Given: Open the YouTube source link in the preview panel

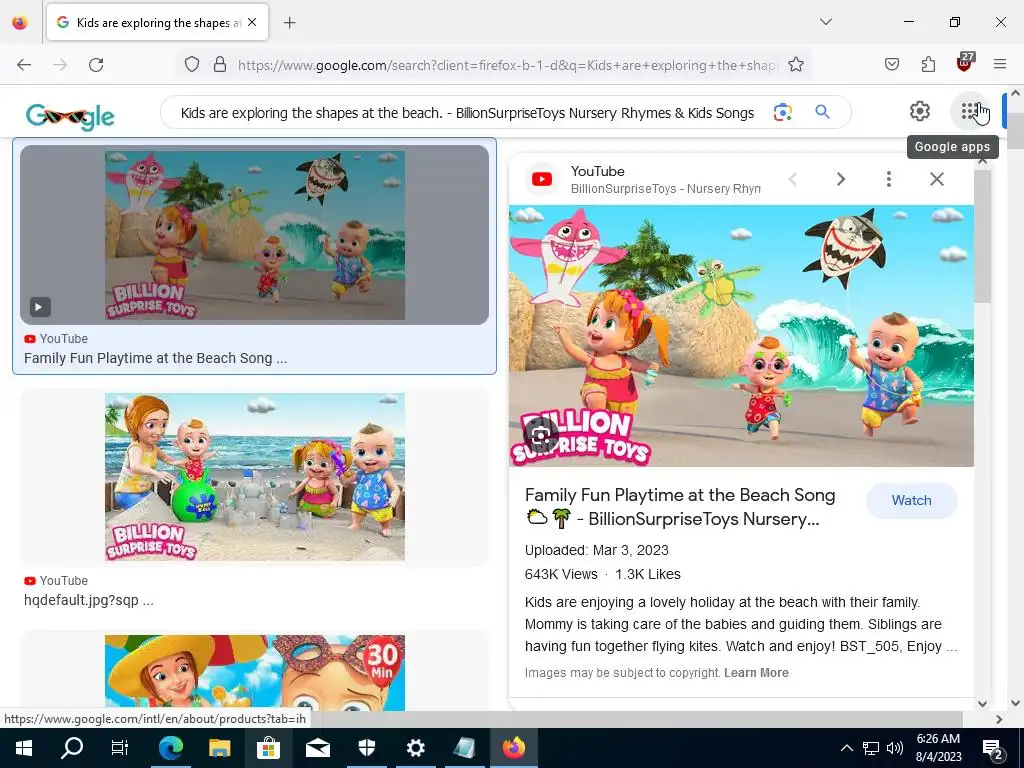Looking at the screenshot, I should coord(665,180).
